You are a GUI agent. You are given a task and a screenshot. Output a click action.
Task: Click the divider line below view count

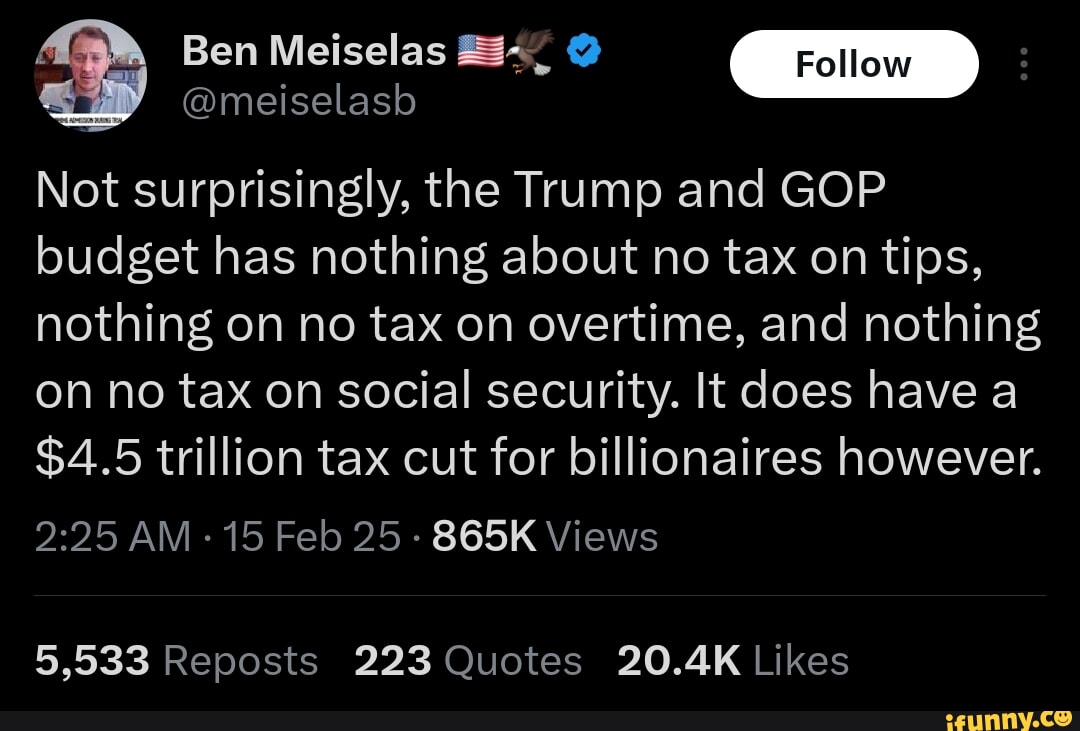pyautogui.click(x=540, y=593)
